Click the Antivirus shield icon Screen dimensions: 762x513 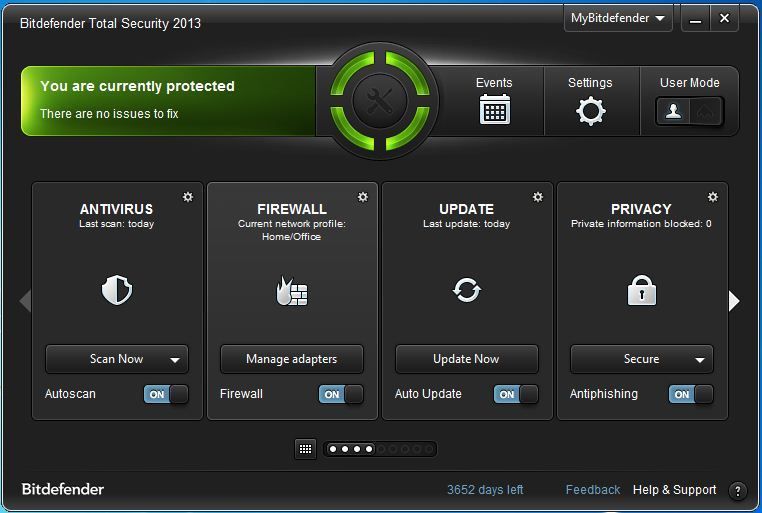click(117, 291)
